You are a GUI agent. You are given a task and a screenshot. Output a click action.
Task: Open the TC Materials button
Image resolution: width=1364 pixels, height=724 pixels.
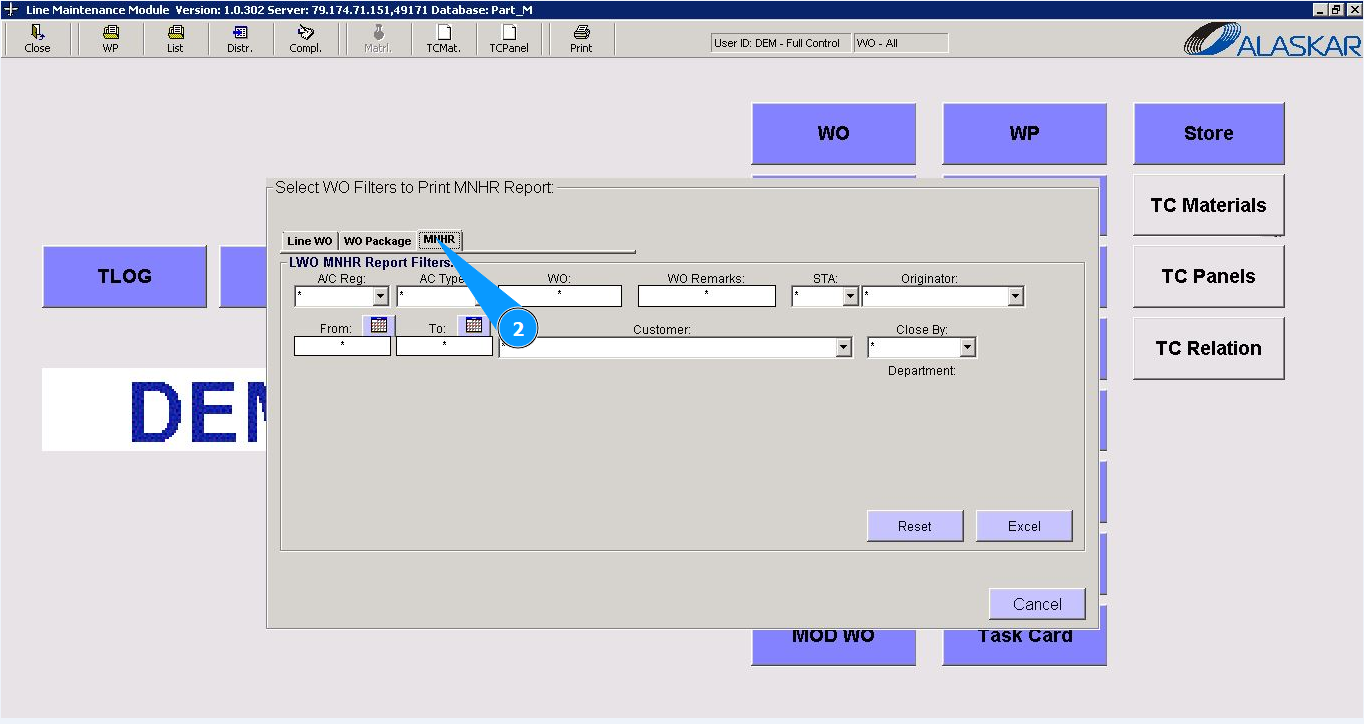[1209, 205]
